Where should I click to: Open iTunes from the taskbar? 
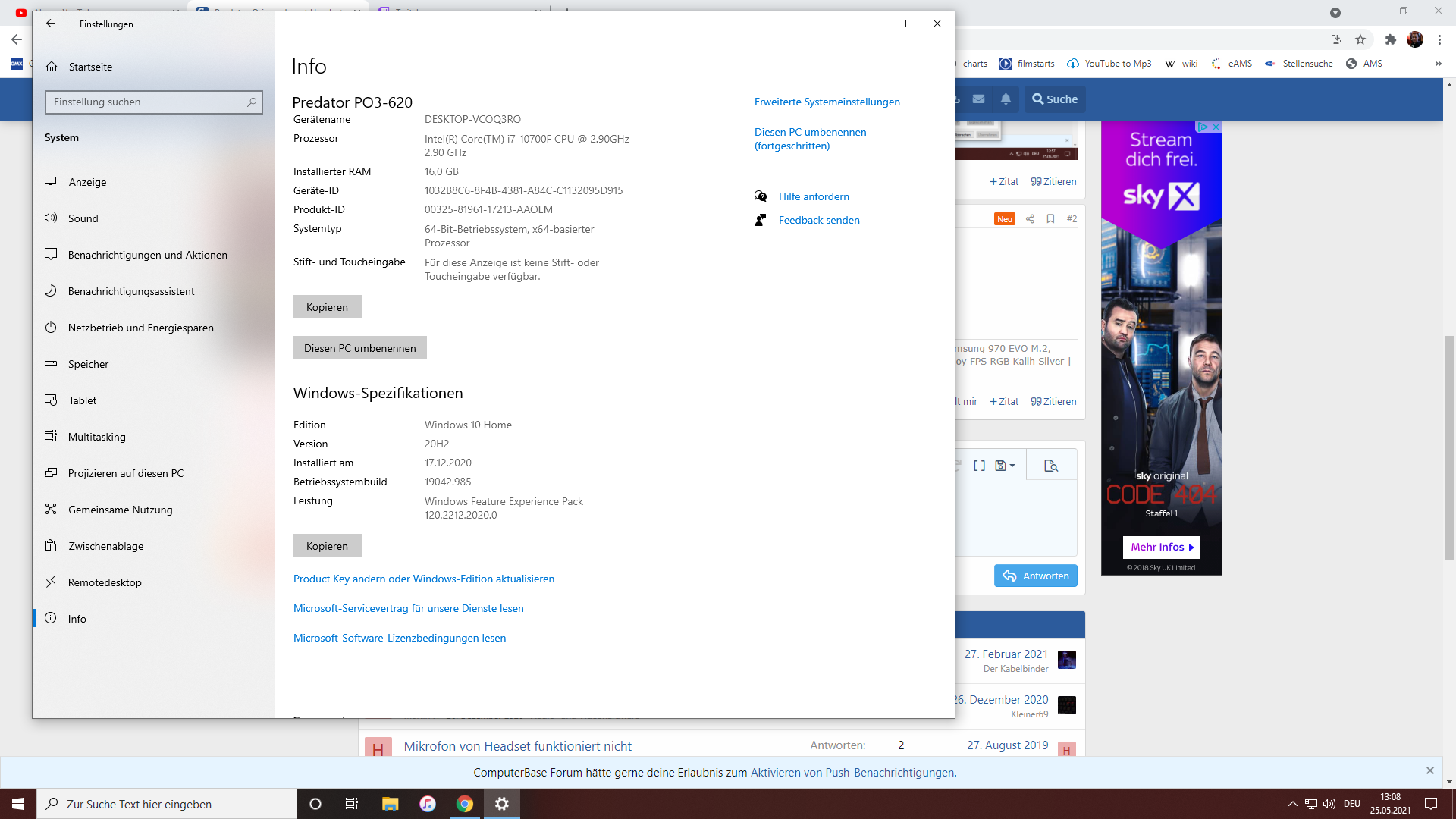pos(428,804)
